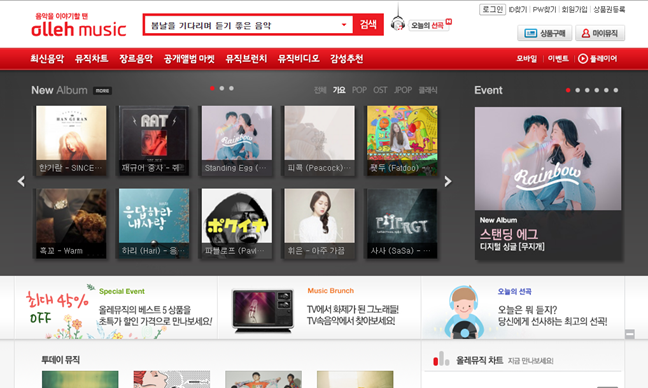Click the search text input field
This screenshot has width=648, height=388.
tap(242, 25)
